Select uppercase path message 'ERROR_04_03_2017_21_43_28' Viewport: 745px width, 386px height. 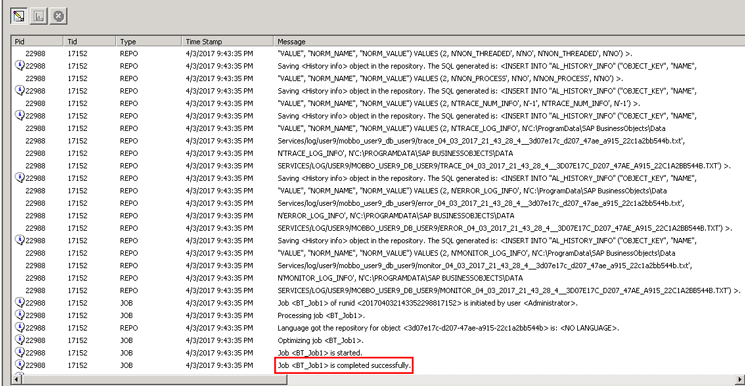[x=504, y=228]
